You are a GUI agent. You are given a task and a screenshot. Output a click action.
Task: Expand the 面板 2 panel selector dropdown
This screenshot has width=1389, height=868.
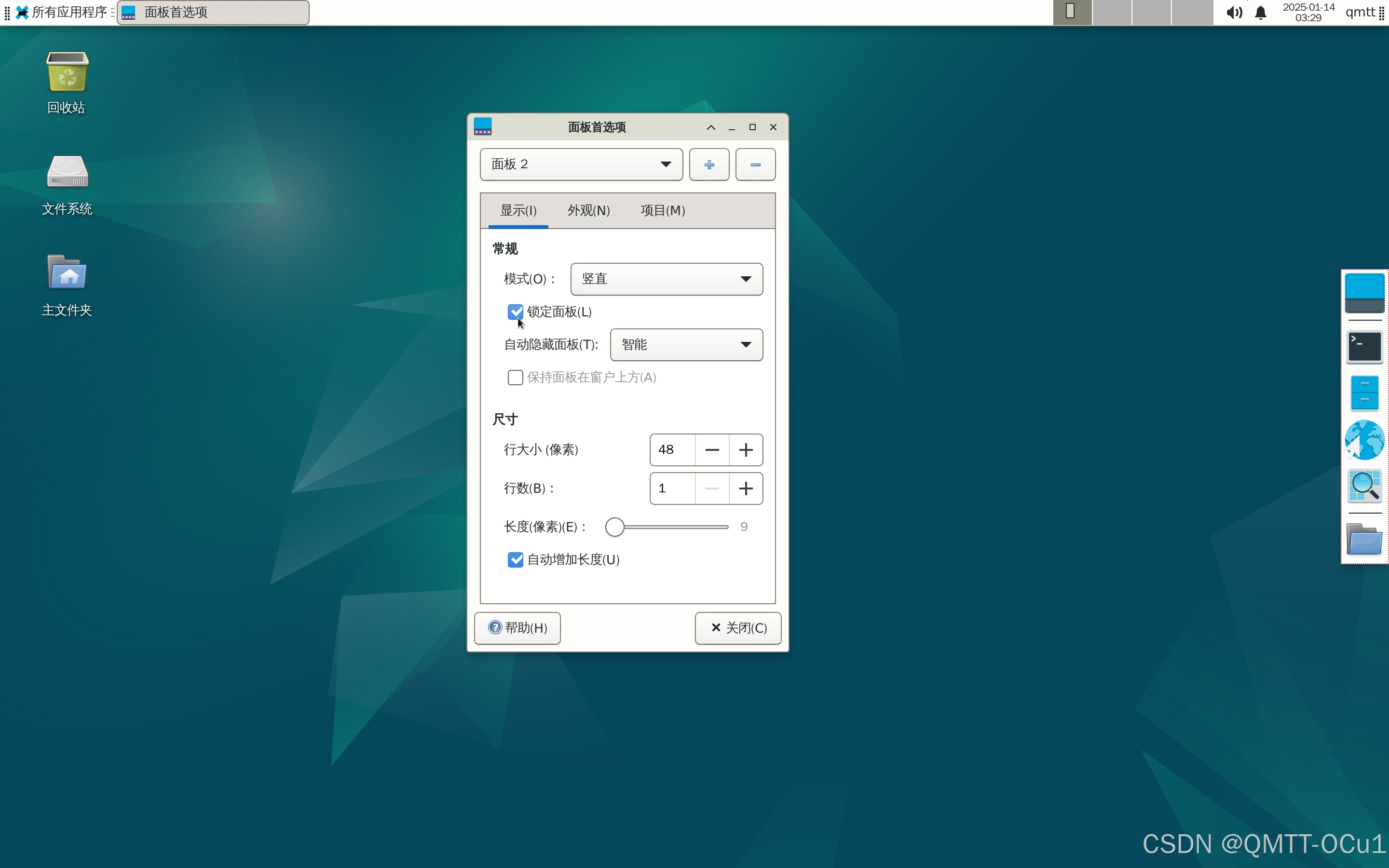click(x=581, y=165)
